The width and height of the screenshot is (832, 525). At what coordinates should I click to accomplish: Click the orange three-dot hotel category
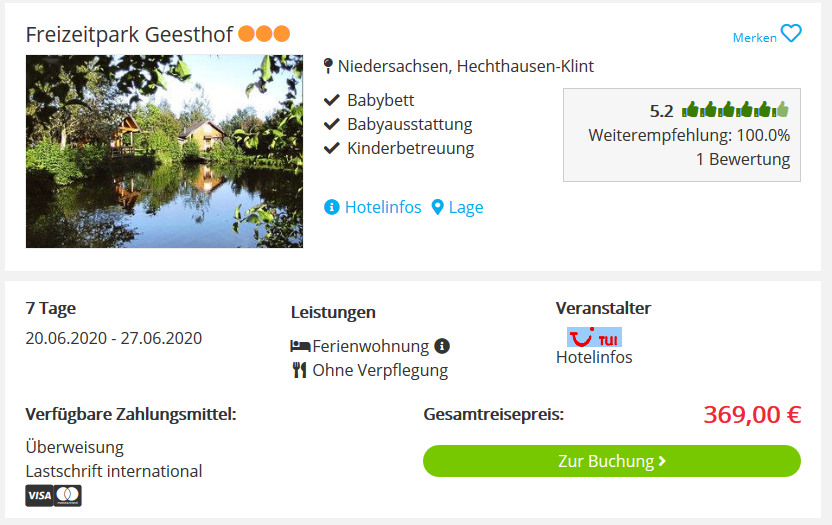(264, 34)
